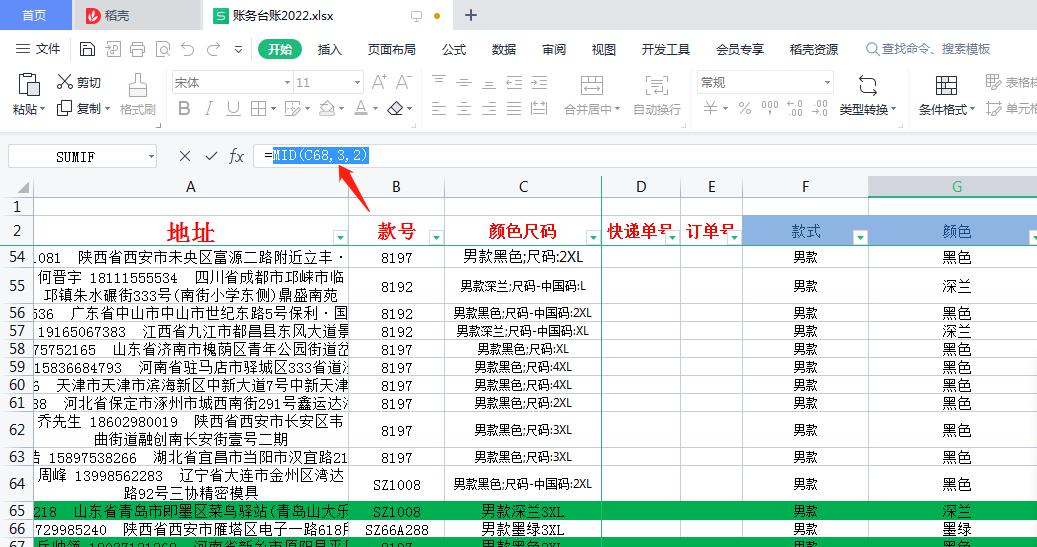Open the filter dropdown on 款号 header
The image size is (1037, 547).
pos(436,237)
